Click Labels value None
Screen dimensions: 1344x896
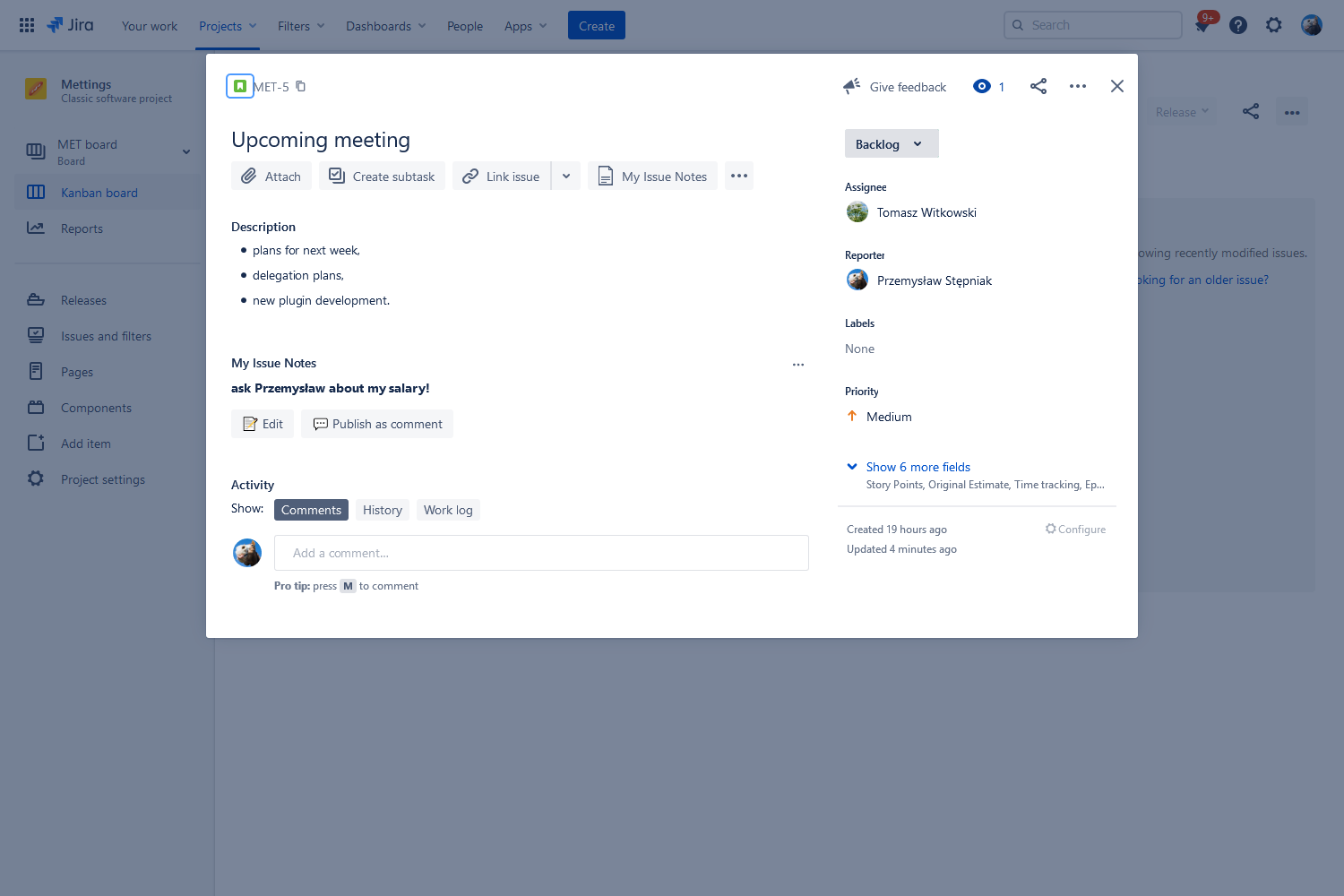pos(859,349)
